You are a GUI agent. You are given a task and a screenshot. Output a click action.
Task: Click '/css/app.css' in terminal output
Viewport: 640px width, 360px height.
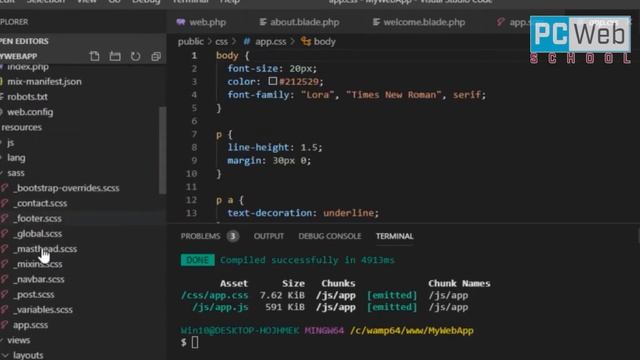(x=214, y=295)
